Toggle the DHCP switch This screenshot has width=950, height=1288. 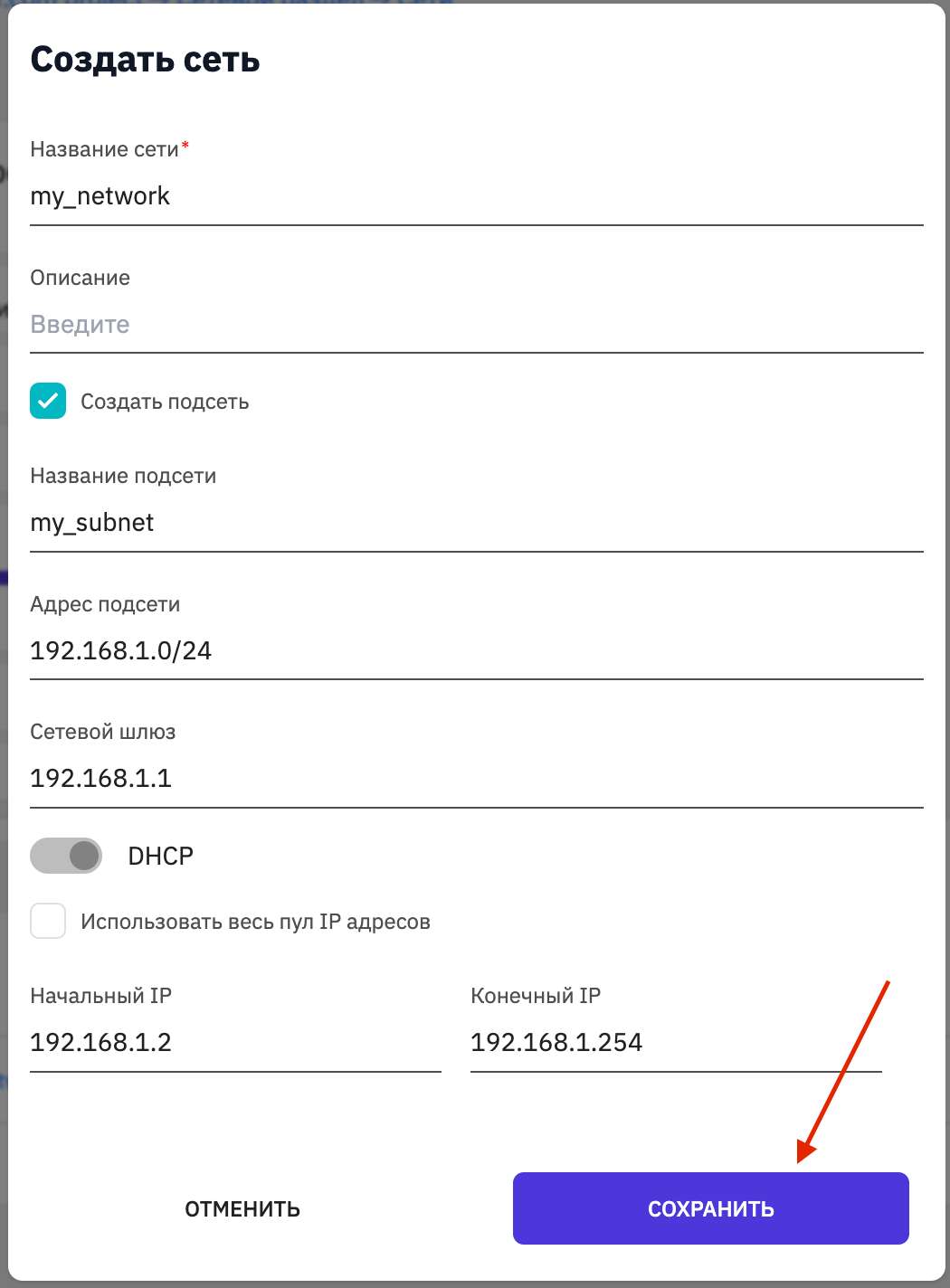[66, 856]
